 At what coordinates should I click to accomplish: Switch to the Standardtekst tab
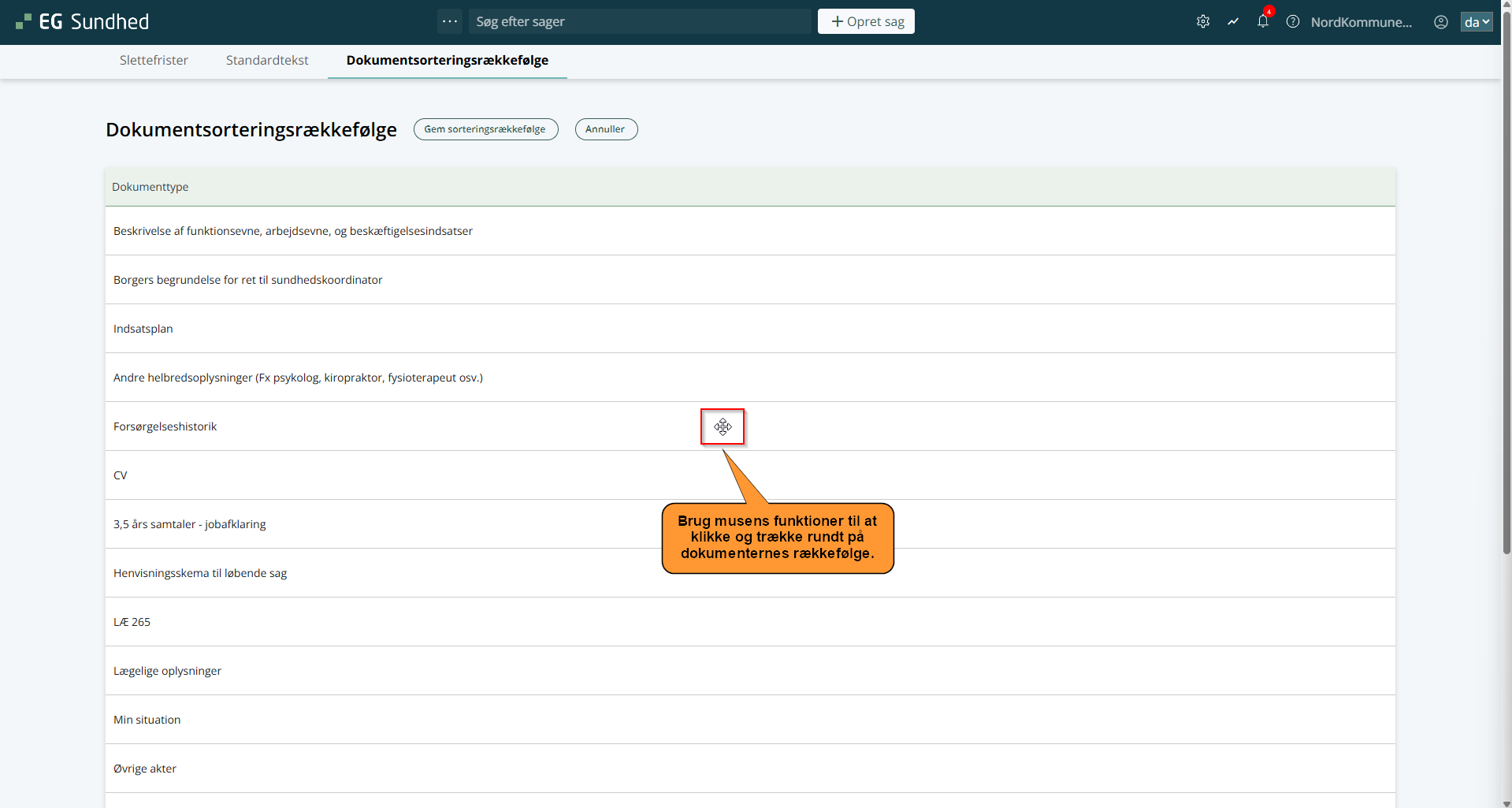[267, 61]
